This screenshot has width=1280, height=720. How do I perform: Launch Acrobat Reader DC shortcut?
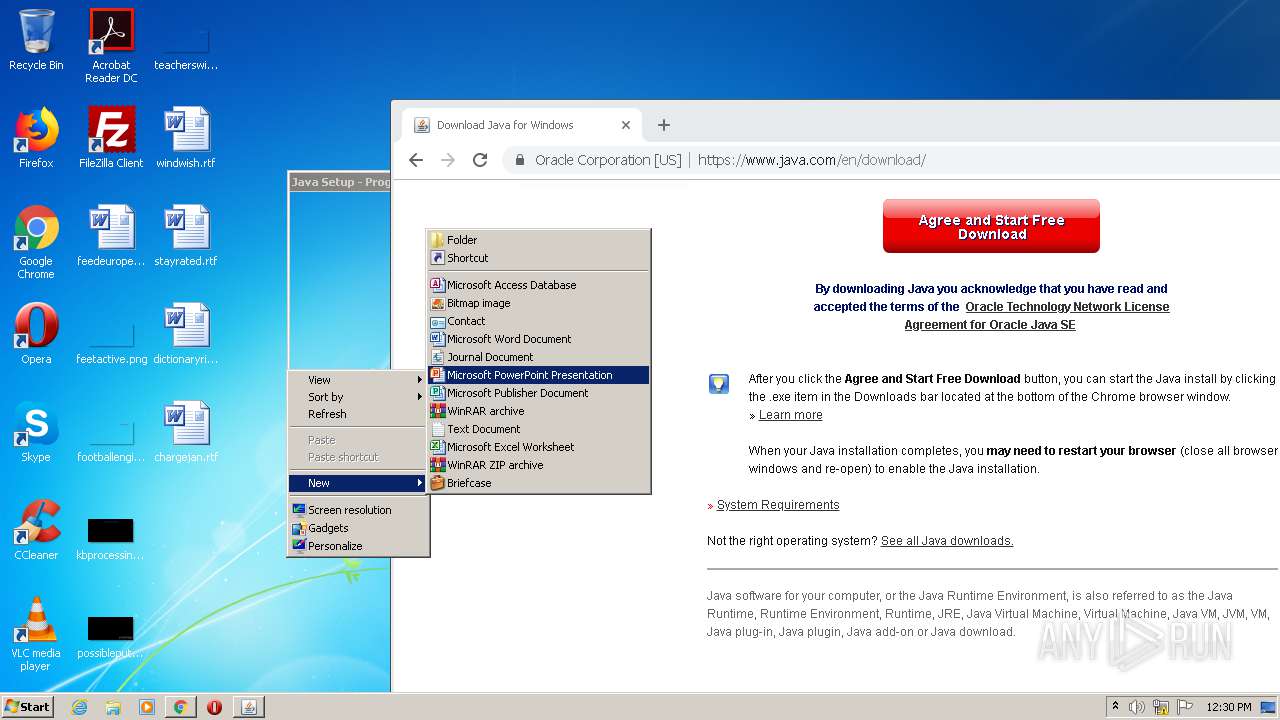click(x=111, y=46)
